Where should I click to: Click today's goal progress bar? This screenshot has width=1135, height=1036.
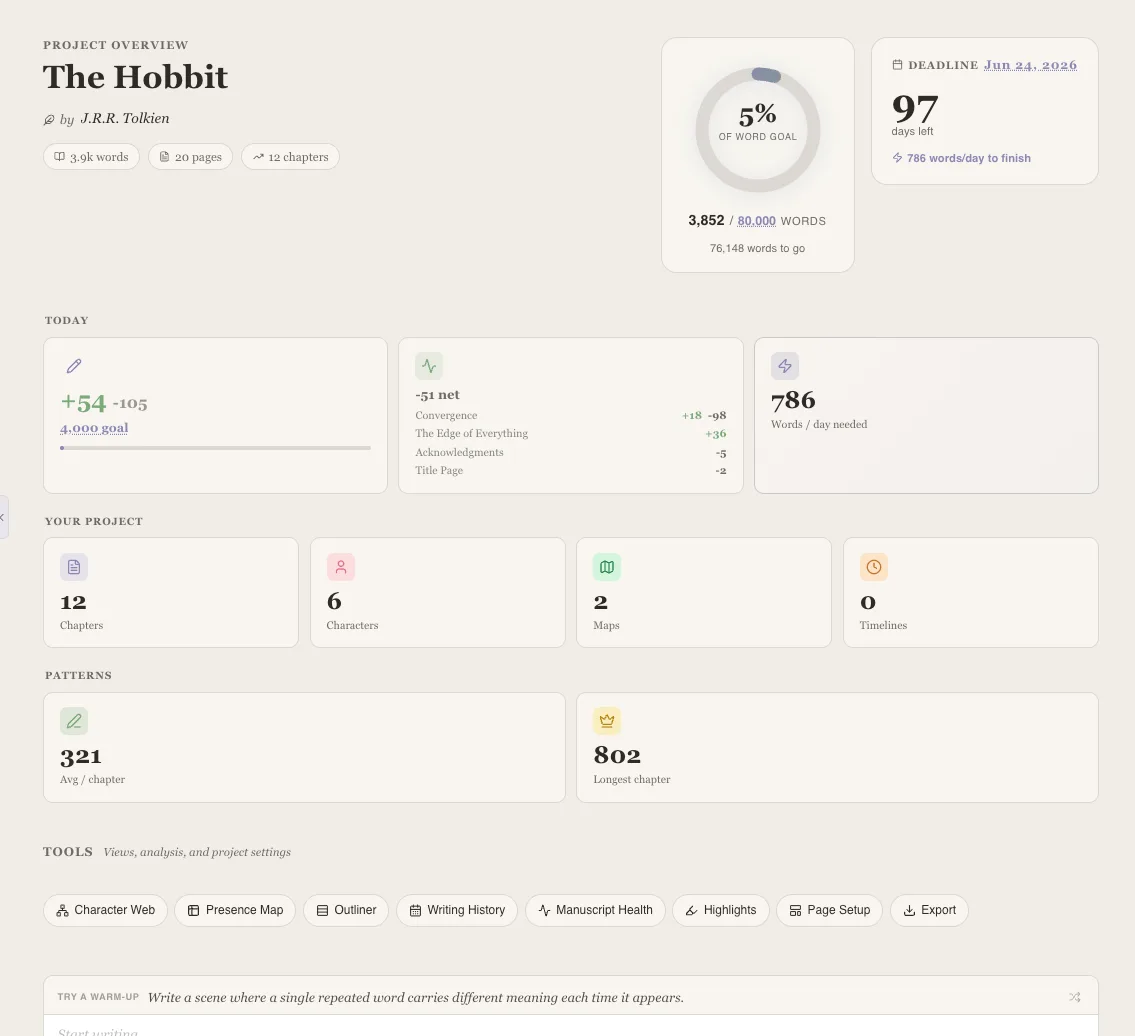click(x=215, y=448)
